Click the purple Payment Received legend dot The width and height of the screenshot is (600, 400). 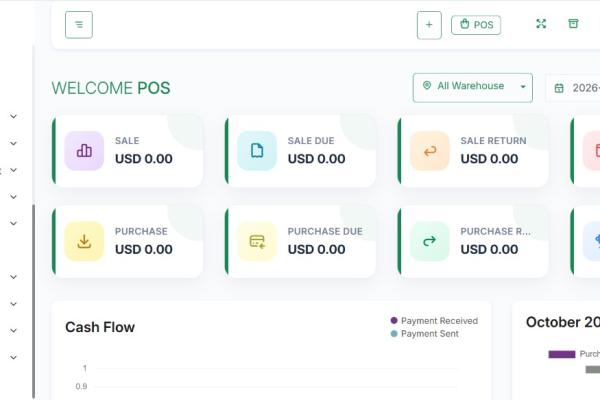[394, 320]
